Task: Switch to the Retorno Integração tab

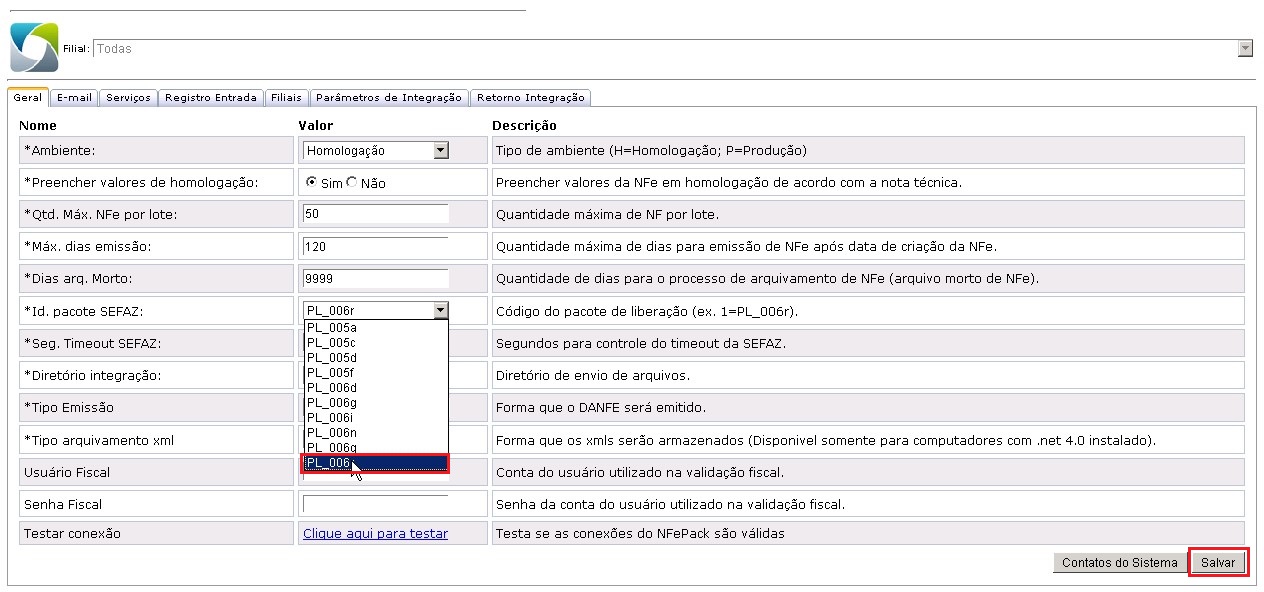Action: [530, 98]
